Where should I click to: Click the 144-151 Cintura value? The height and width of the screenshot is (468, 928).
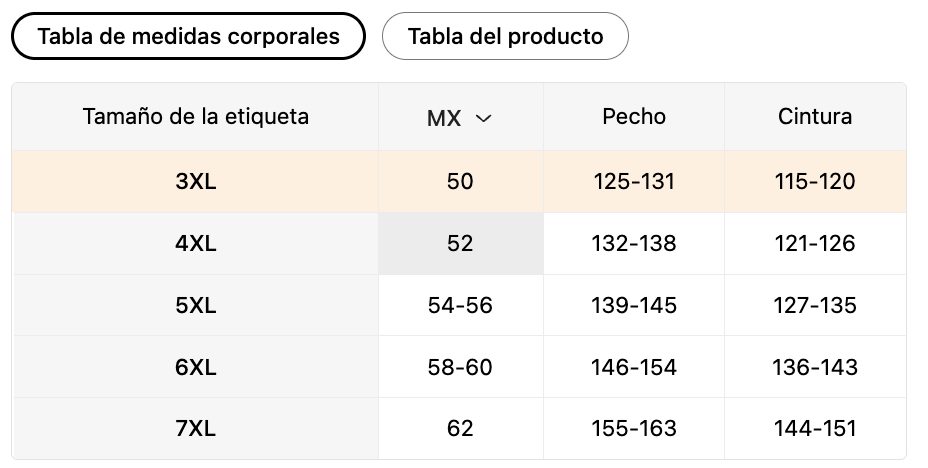click(815, 428)
